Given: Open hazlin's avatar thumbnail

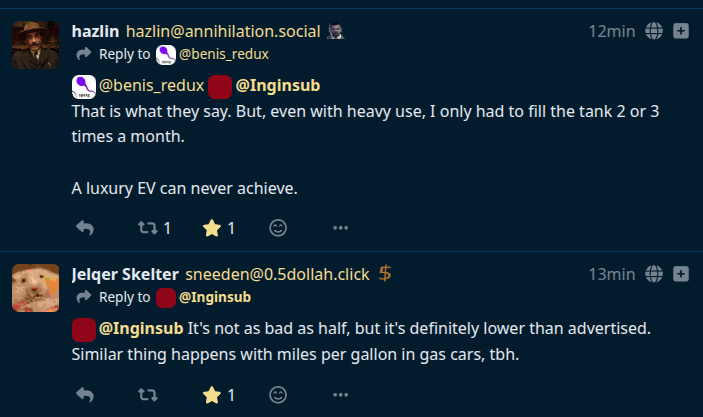Looking at the screenshot, I should [35, 44].
